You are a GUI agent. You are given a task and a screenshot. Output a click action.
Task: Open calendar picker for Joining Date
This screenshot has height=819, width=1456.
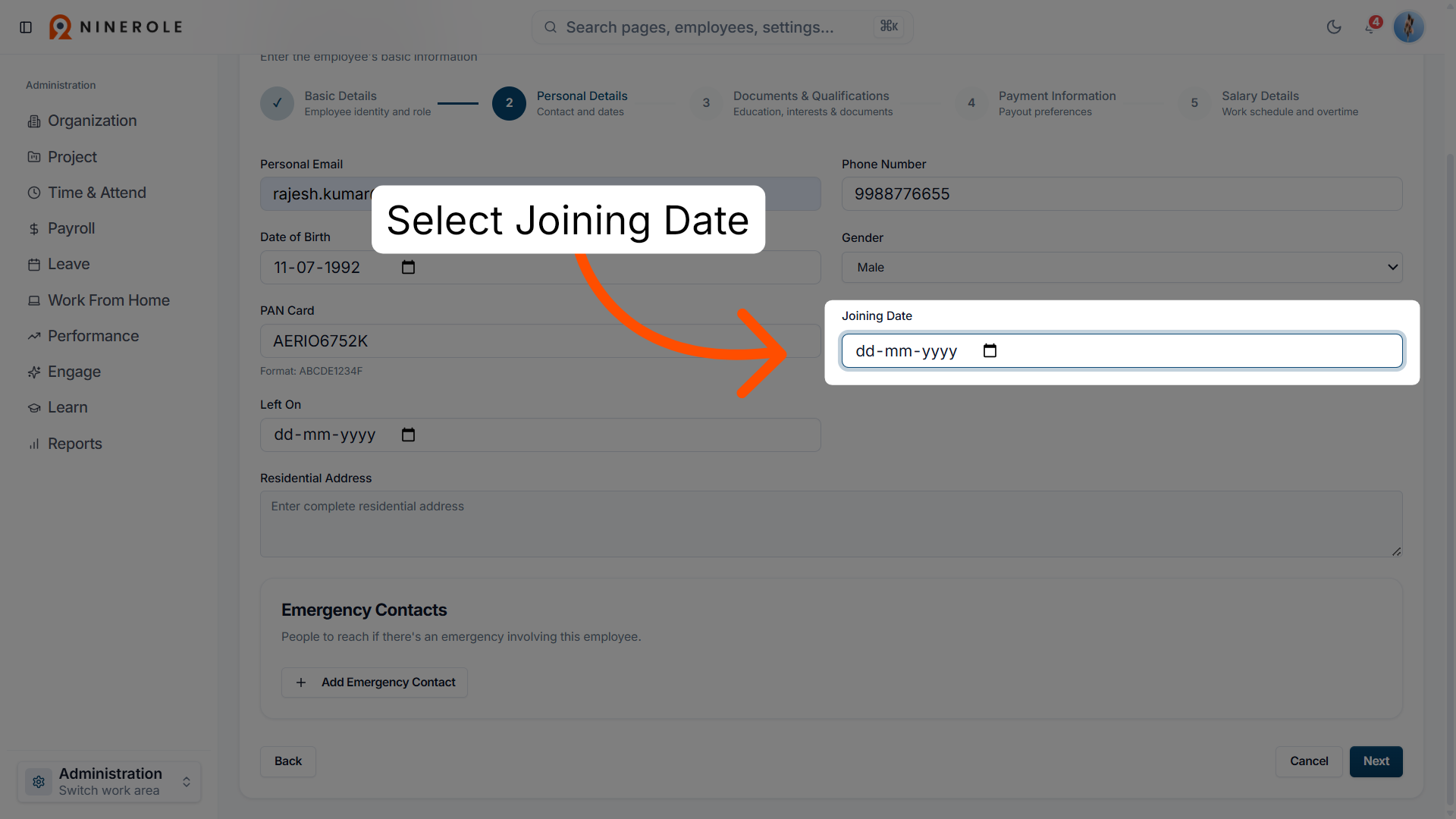990,351
